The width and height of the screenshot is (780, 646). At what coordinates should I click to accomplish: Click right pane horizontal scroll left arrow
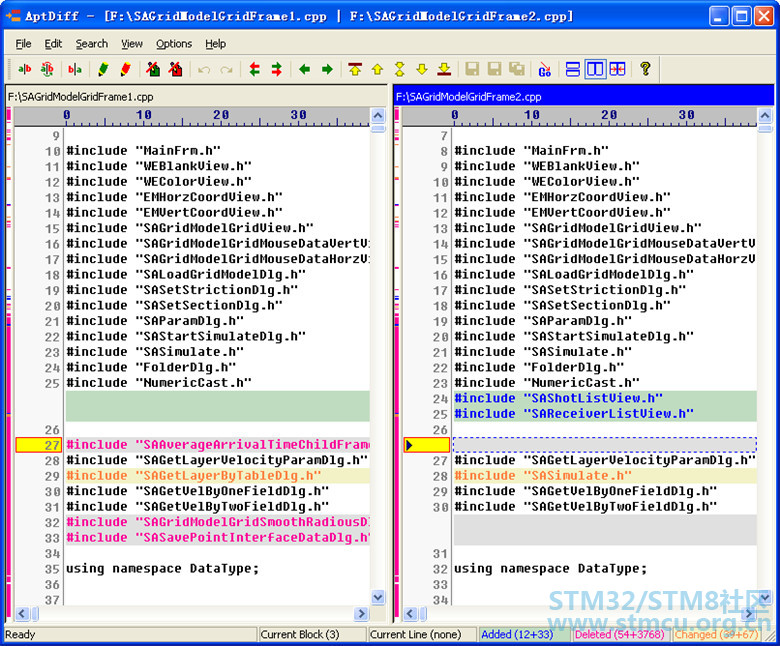point(409,614)
